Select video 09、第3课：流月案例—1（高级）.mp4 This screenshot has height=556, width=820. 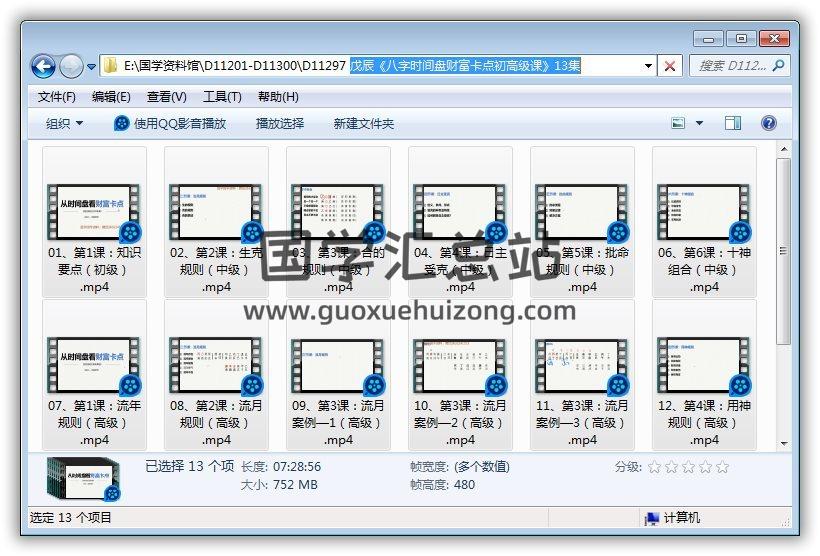pos(338,375)
